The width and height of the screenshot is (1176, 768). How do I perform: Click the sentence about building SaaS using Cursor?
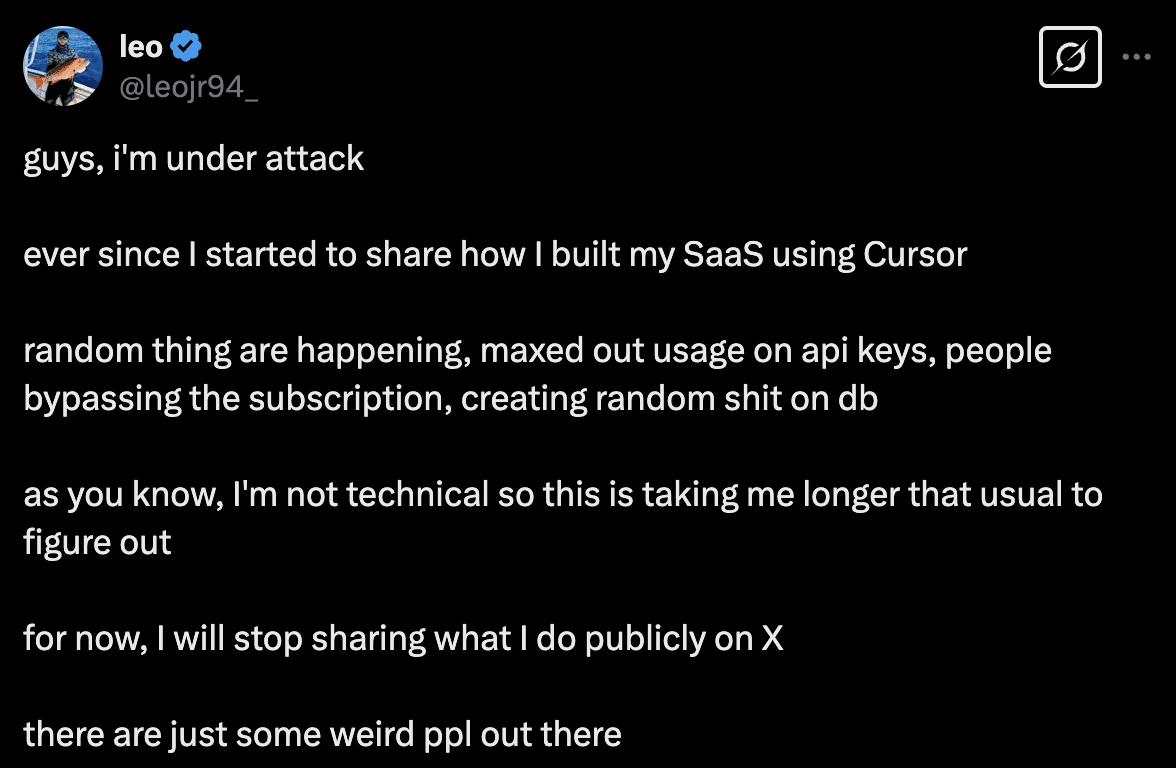495,255
